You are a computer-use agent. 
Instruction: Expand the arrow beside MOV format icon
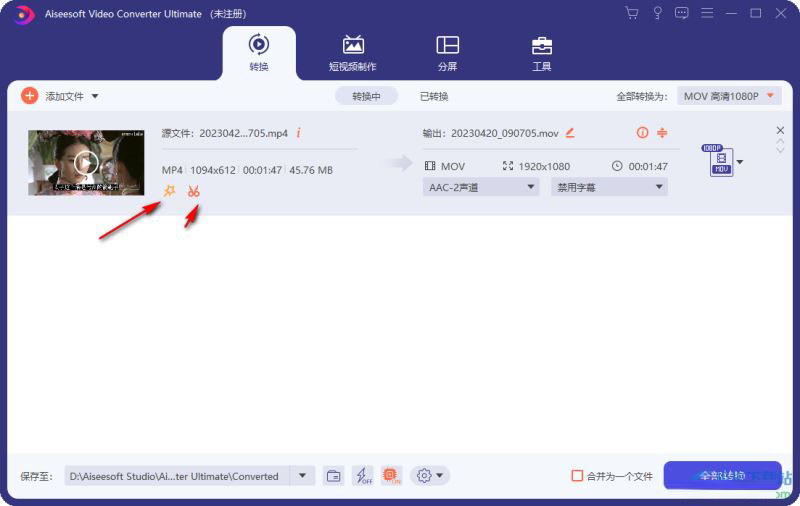(740, 162)
